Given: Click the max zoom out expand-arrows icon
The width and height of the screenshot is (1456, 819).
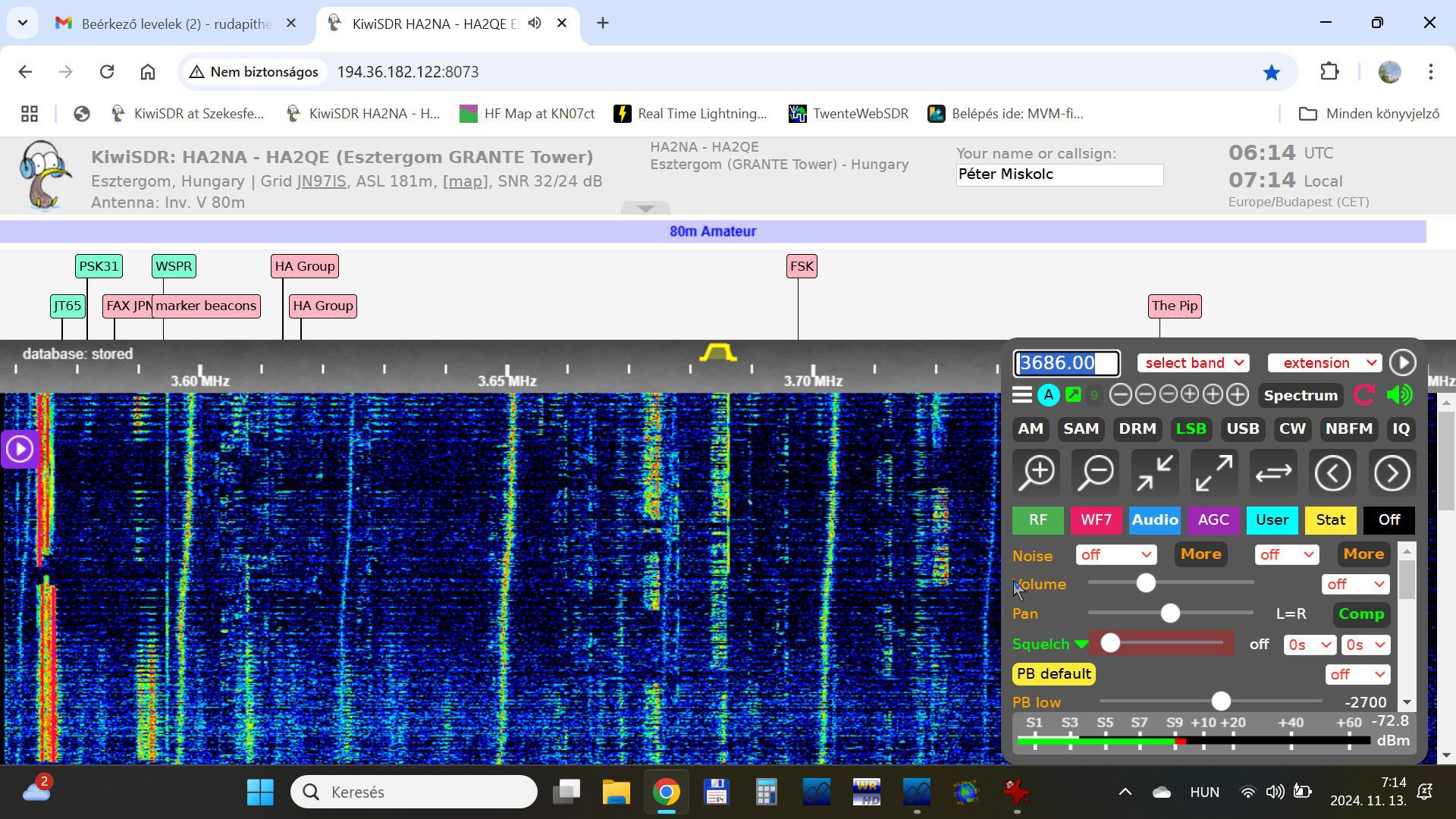Looking at the screenshot, I should (x=1214, y=473).
